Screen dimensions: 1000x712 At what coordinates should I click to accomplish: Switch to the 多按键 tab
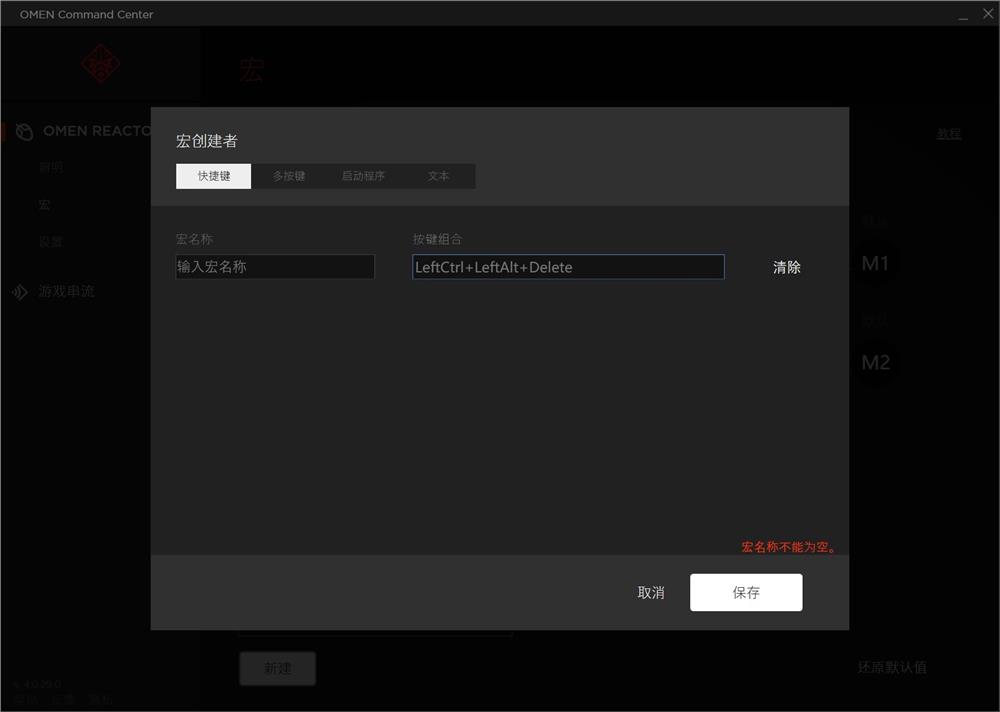point(288,175)
